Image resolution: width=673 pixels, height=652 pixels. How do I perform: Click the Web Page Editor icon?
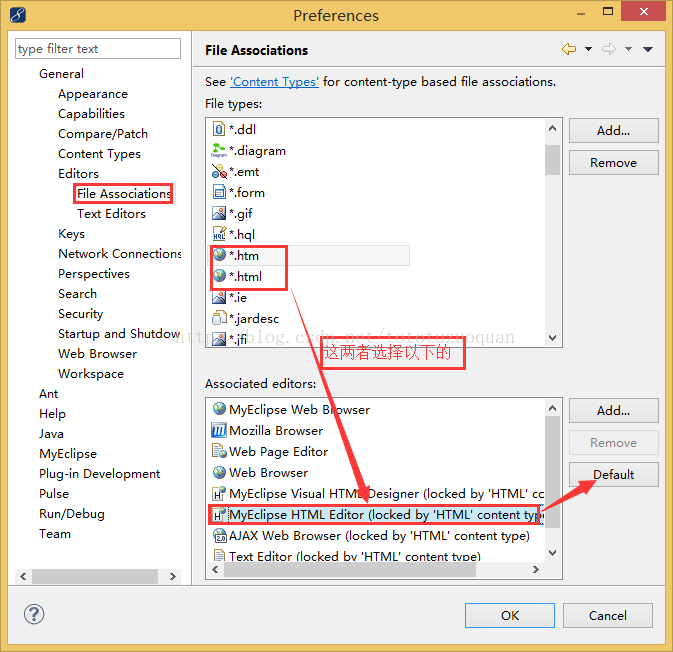[x=219, y=451]
